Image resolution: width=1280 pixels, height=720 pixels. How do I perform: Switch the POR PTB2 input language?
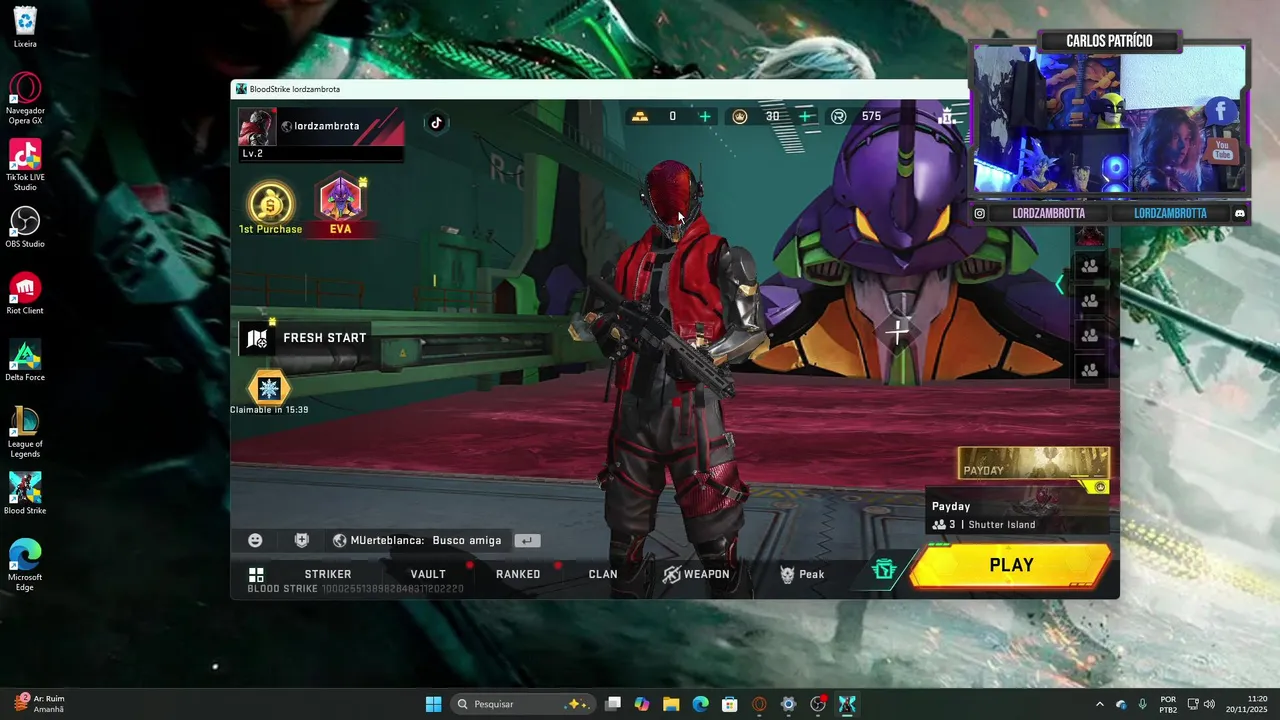click(x=1168, y=704)
